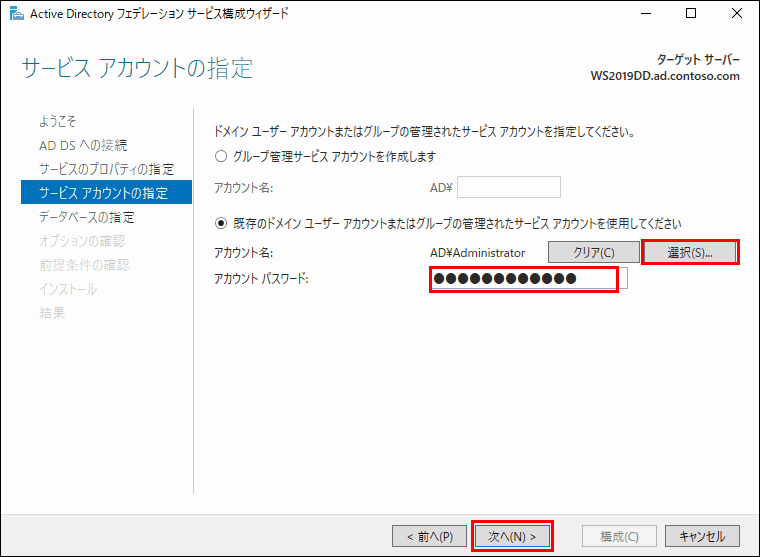Go back with the 前へ(P) button
Screen dimensions: 760x557
[x=429, y=536]
